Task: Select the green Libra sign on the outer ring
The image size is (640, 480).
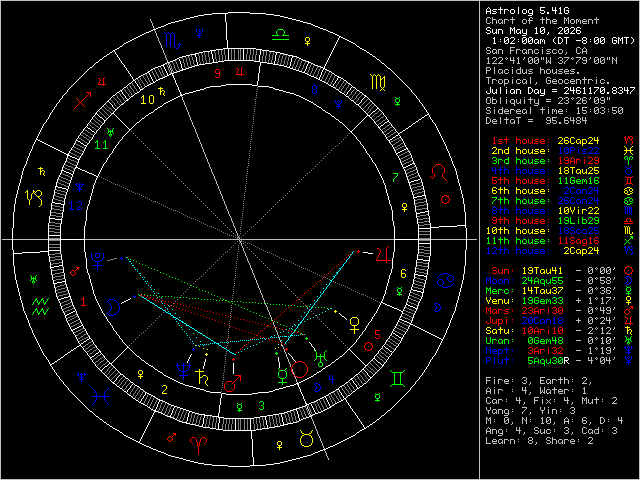Action: (280, 35)
